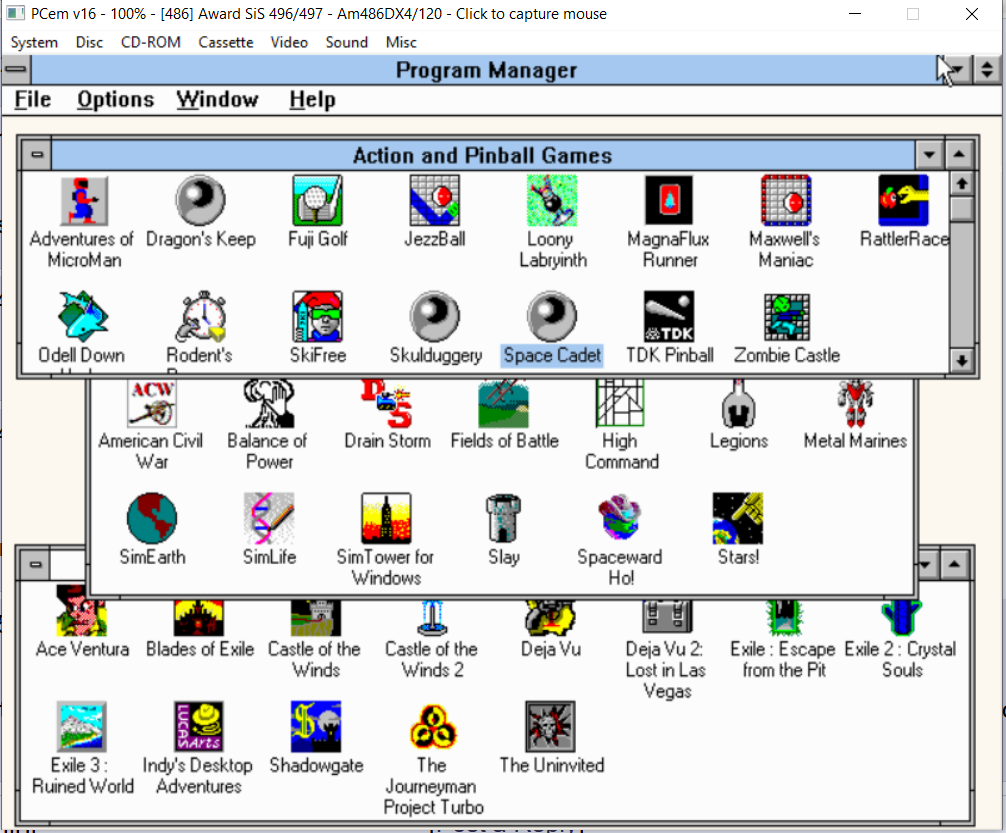Select the Slay tower icon
This screenshot has height=833, width=1006.
[x=504, y=518]
